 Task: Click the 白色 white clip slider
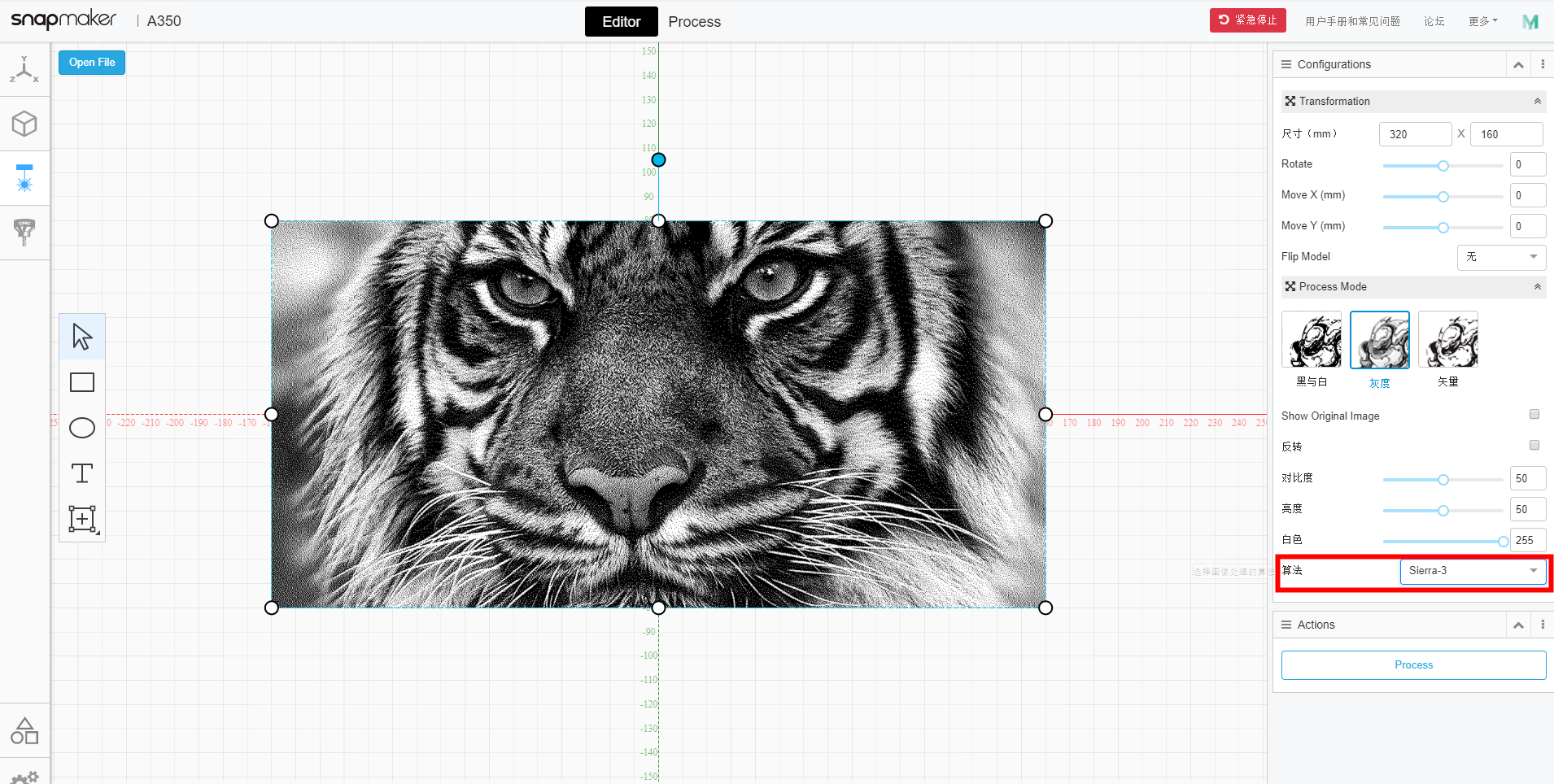pyautogui.click(x=1443, y=542)
